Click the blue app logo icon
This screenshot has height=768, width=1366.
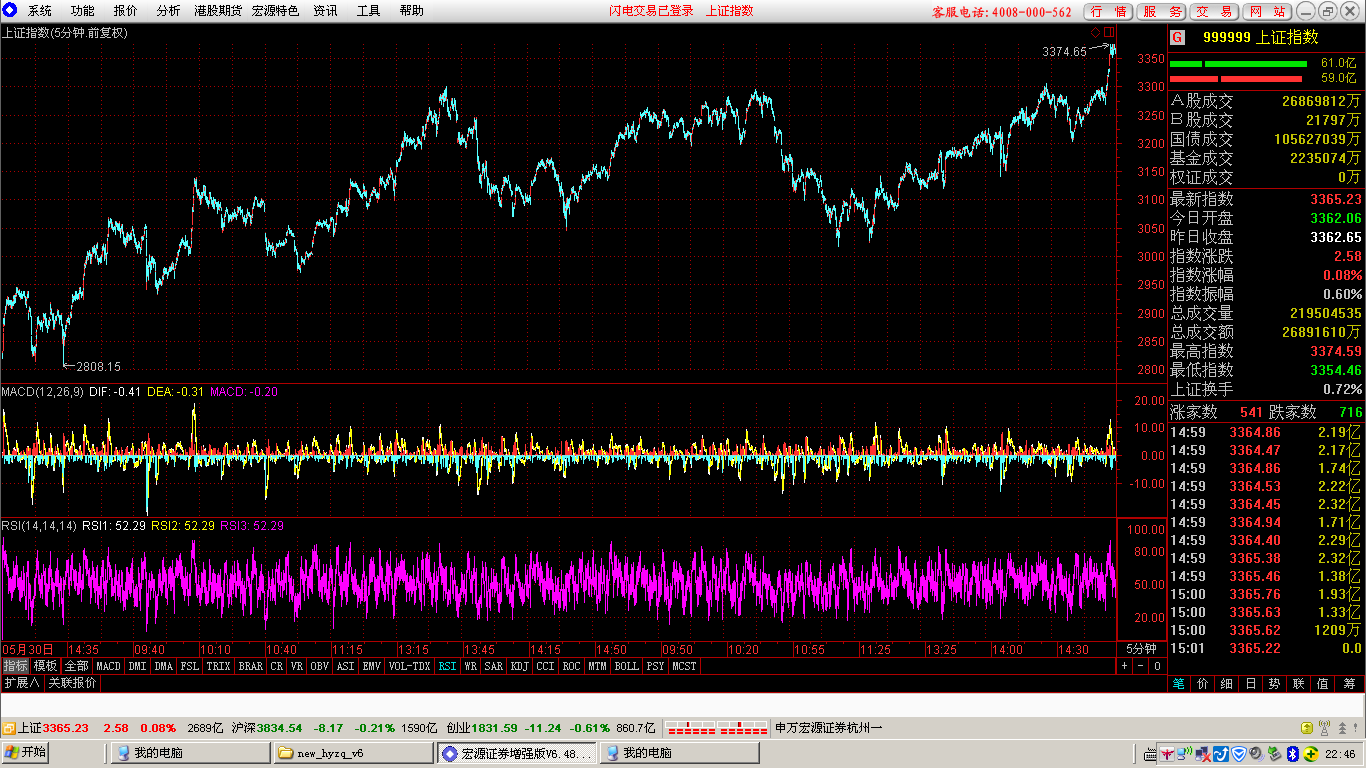coord(11,10)
